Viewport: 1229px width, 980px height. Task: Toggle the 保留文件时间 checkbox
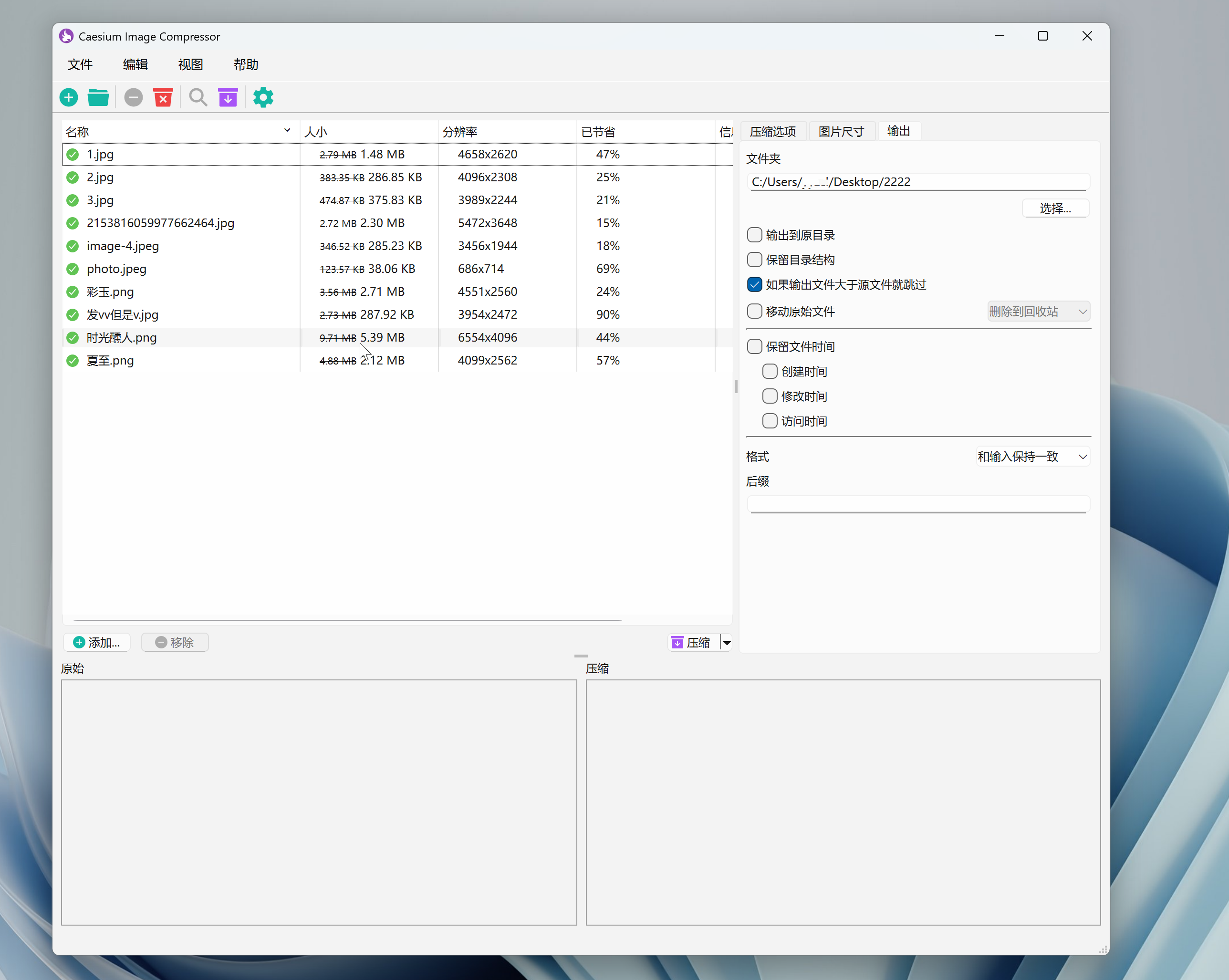click(754, 346)
